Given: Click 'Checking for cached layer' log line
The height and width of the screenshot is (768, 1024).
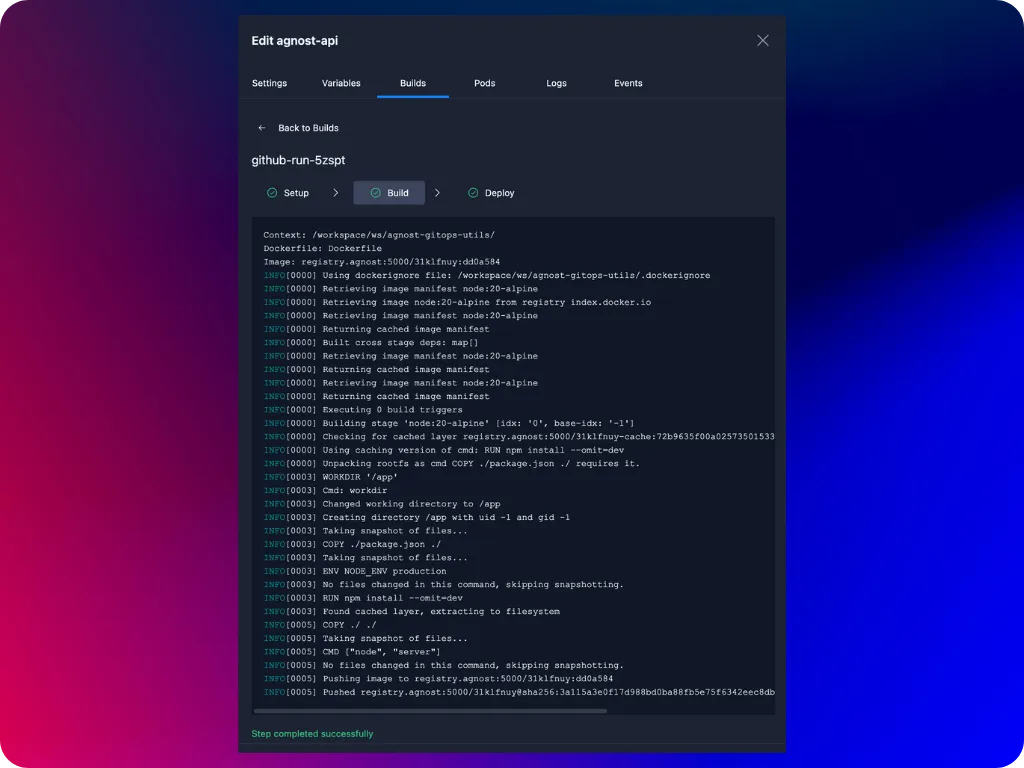Looking at the screenshot, I should (x=519, y=437).
